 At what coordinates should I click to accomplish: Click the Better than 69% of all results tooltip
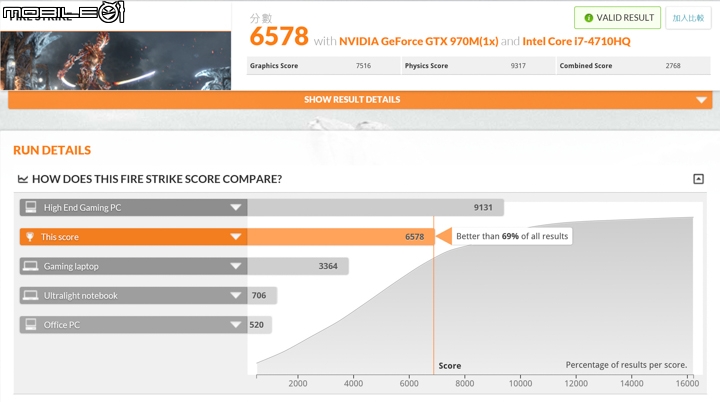click(x=512, y=236)
